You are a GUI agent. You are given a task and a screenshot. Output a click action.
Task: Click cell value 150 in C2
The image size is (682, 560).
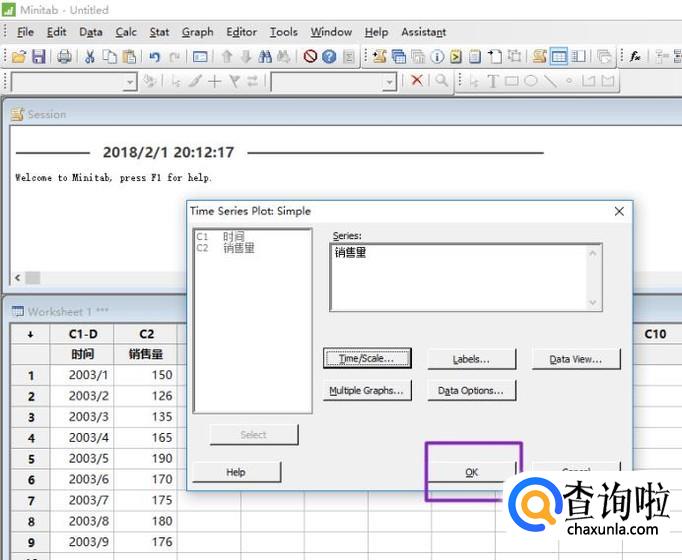pyautogui.click(x=146, y=375)
